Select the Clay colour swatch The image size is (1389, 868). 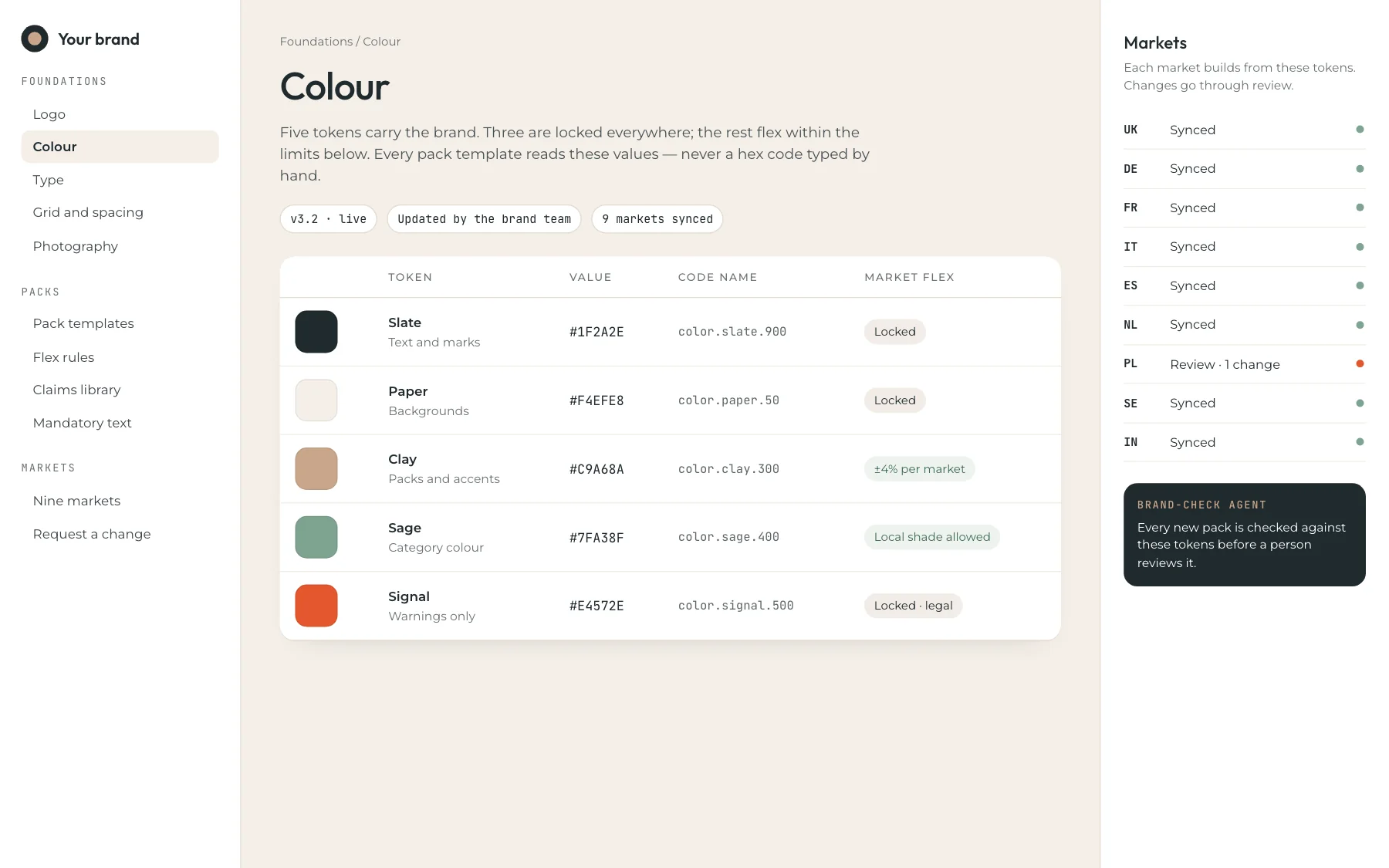coord(316,469)
